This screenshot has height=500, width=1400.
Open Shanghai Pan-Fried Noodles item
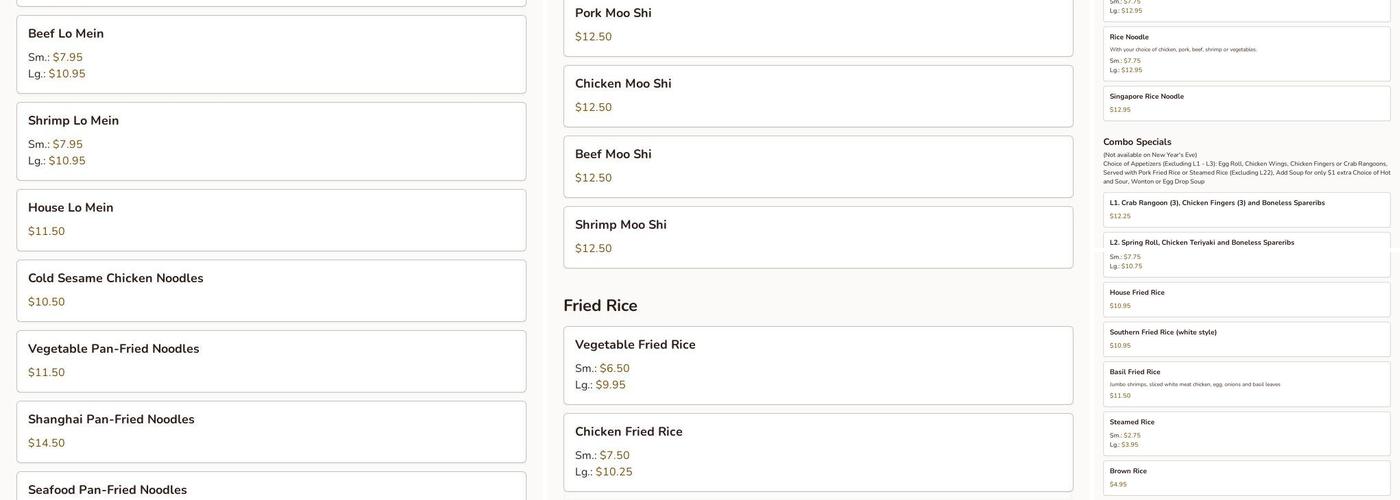[271, 431]
